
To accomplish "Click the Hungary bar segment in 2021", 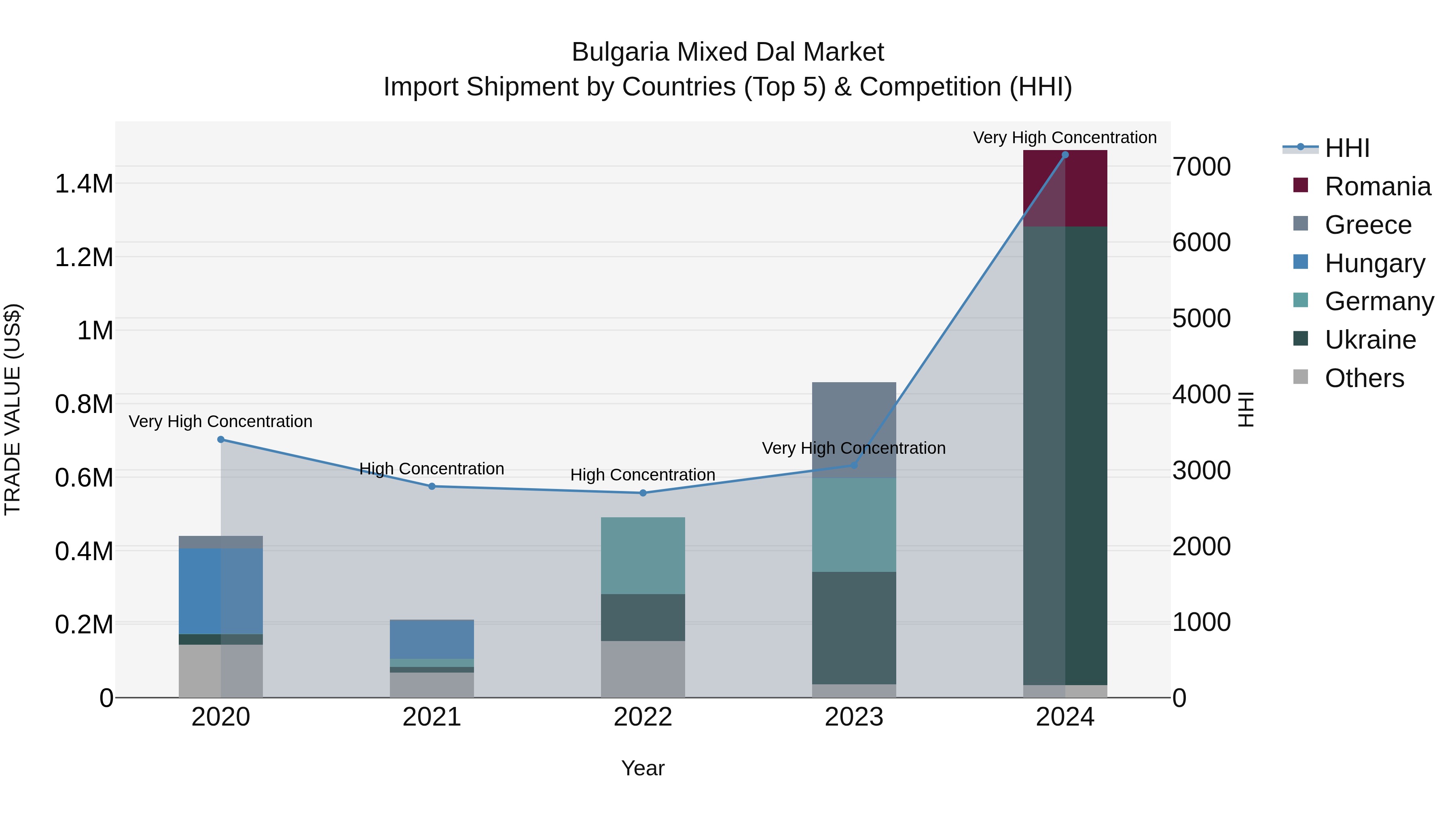I will (x=432, y=640).
